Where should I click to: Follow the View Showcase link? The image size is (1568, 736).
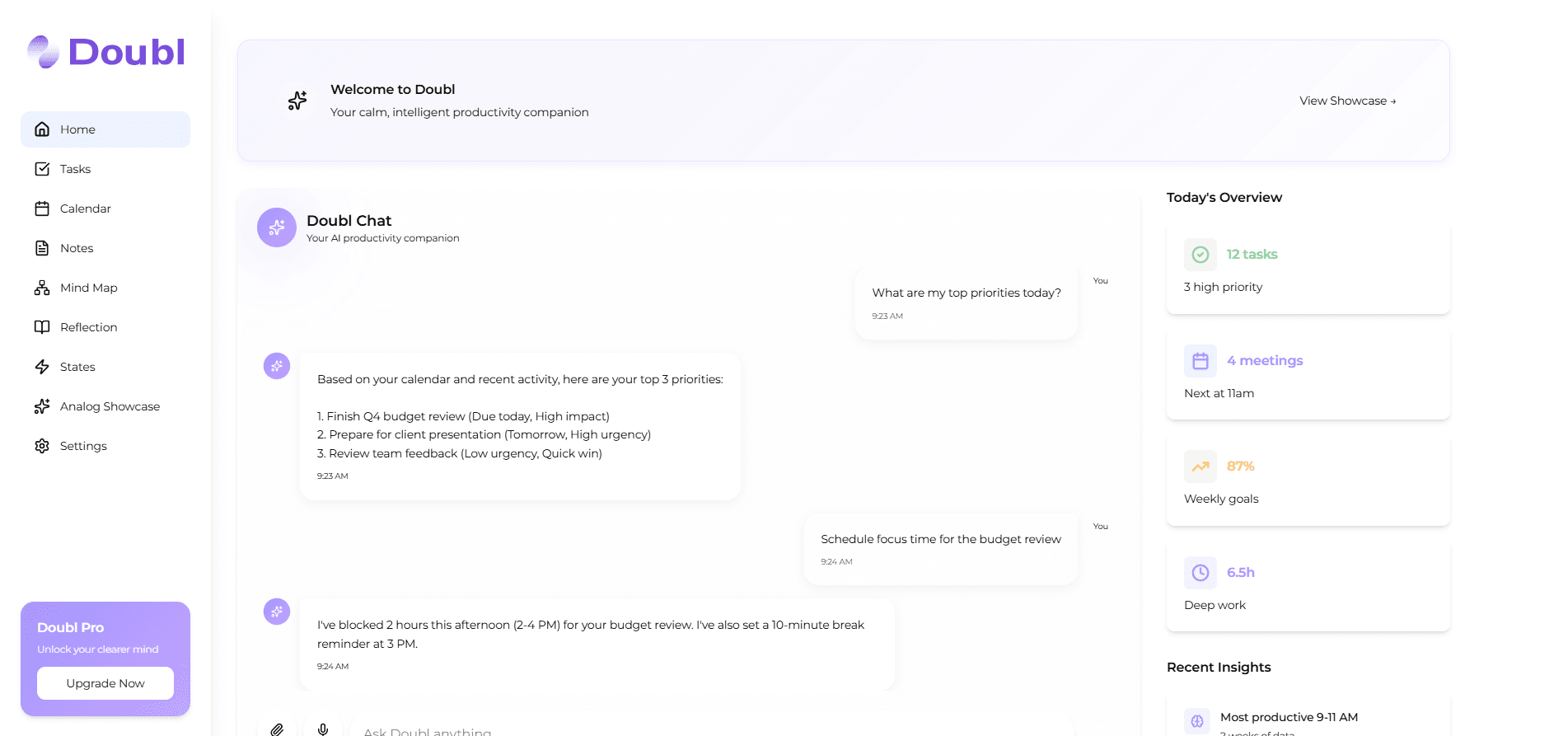tap(1346, 101)
